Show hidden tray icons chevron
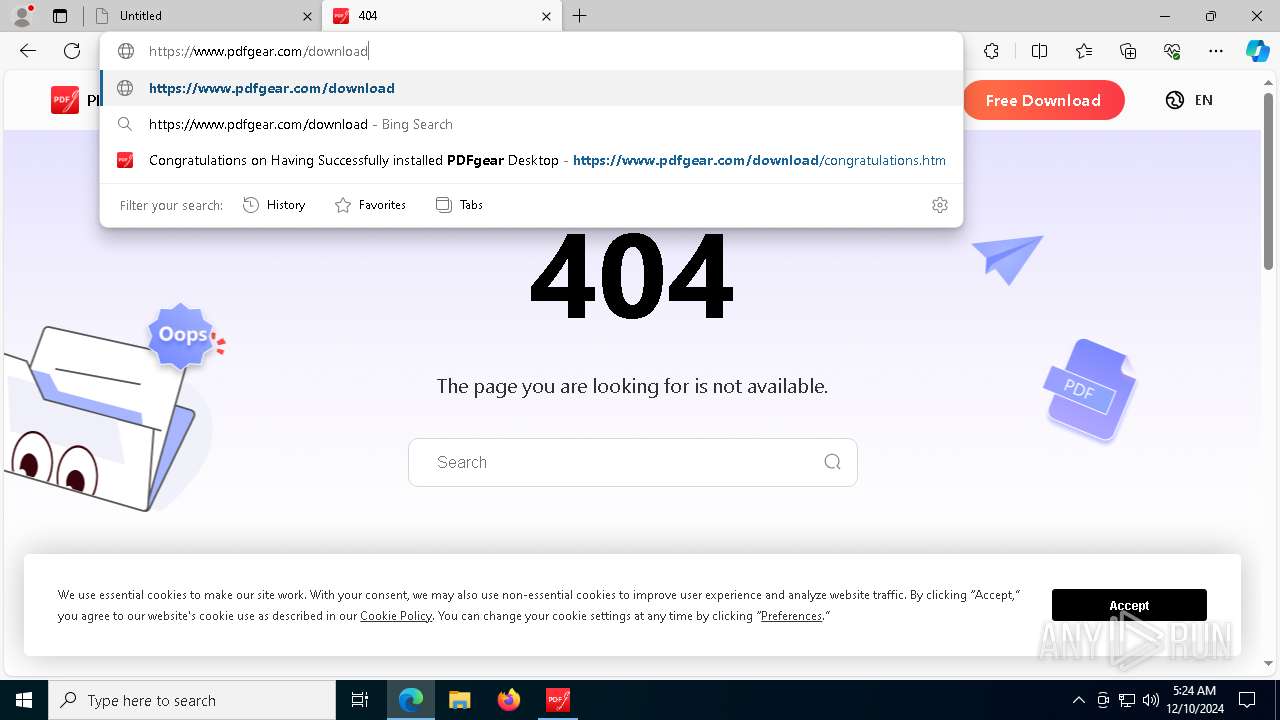The image size is (1280, 720). pos(1078,700)
